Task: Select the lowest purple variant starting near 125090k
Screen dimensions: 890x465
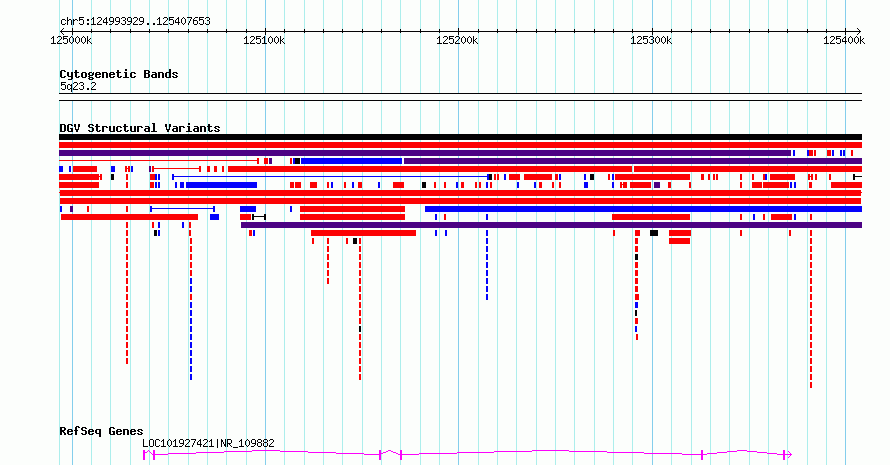Action: [551, 225]
